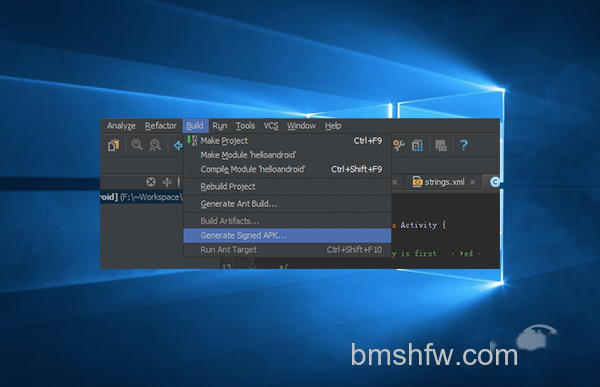Select Make Project from Build menu

pyautogui.click(x=287, y=141)
